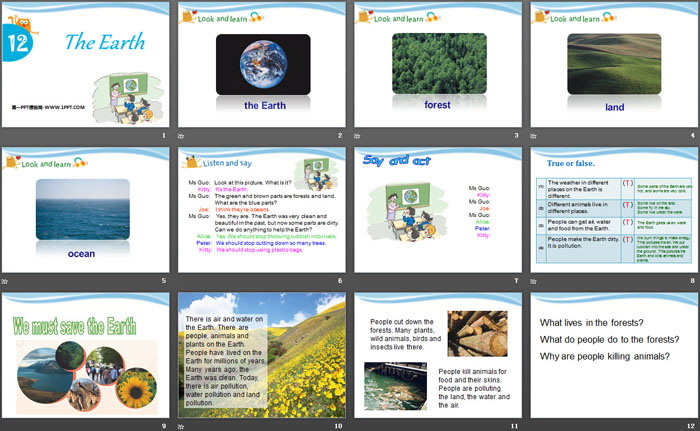Image resolution: width=700 pixels, height=431 pixels.
Task: Select slide 11 about cutting down forests
Action: pyautogui.click(x=437, y=355)
